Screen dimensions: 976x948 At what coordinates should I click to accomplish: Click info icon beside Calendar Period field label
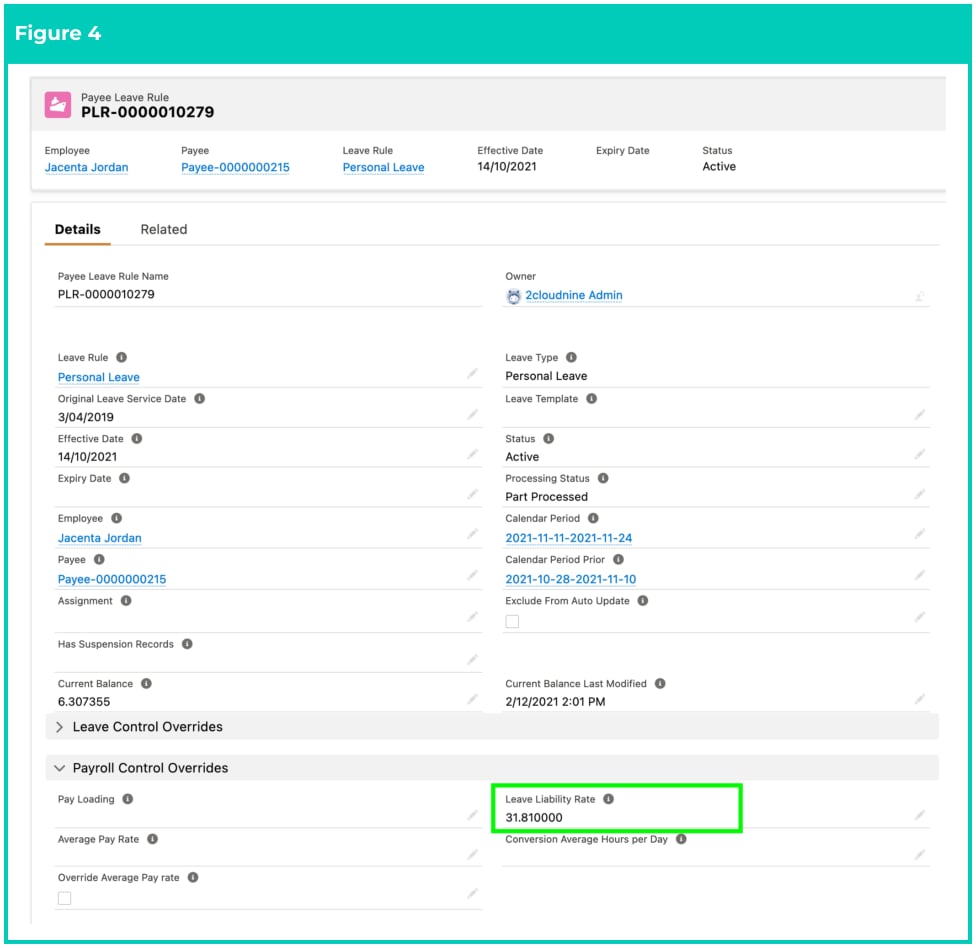point(593,518)
